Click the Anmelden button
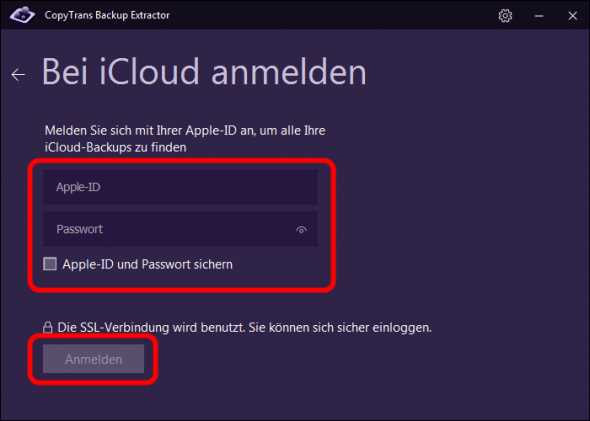 point(93,359)
